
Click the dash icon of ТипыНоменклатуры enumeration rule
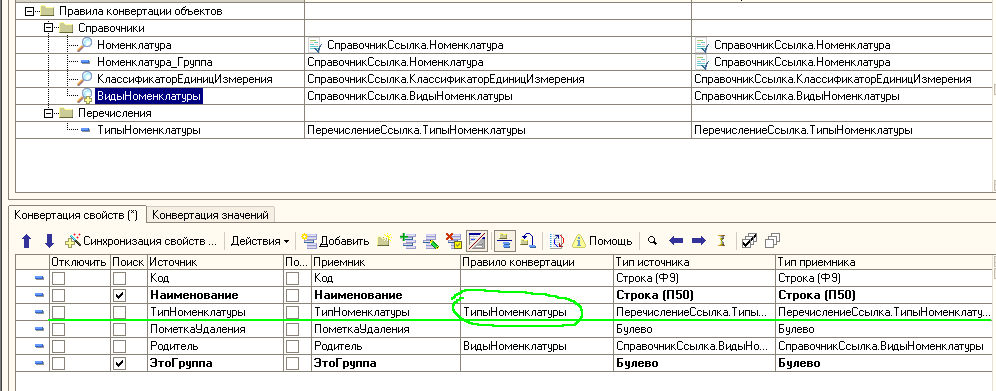[86, 130]
